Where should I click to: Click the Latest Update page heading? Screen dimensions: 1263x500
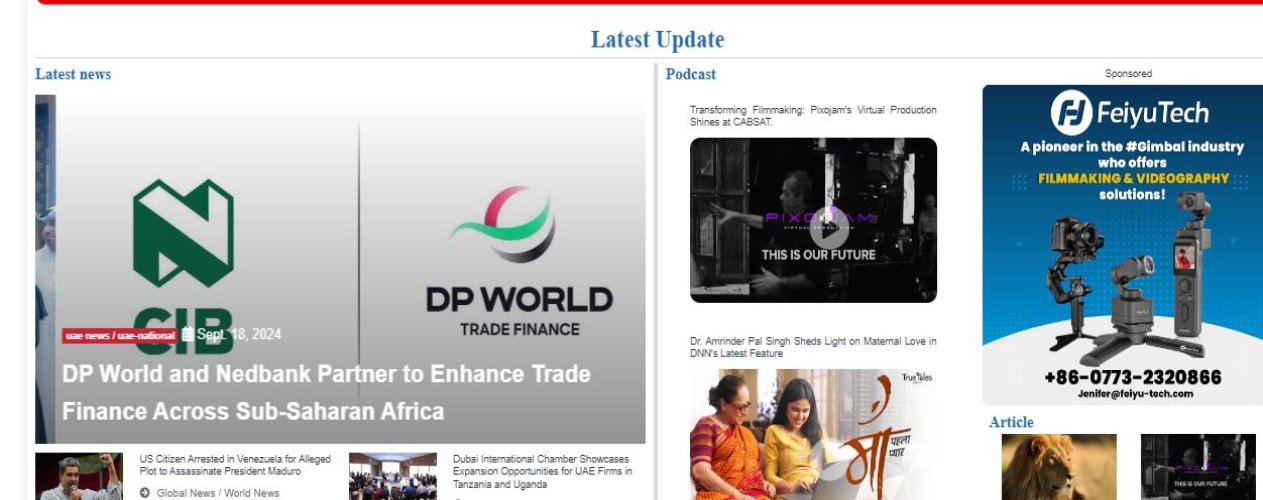point(657,40)
